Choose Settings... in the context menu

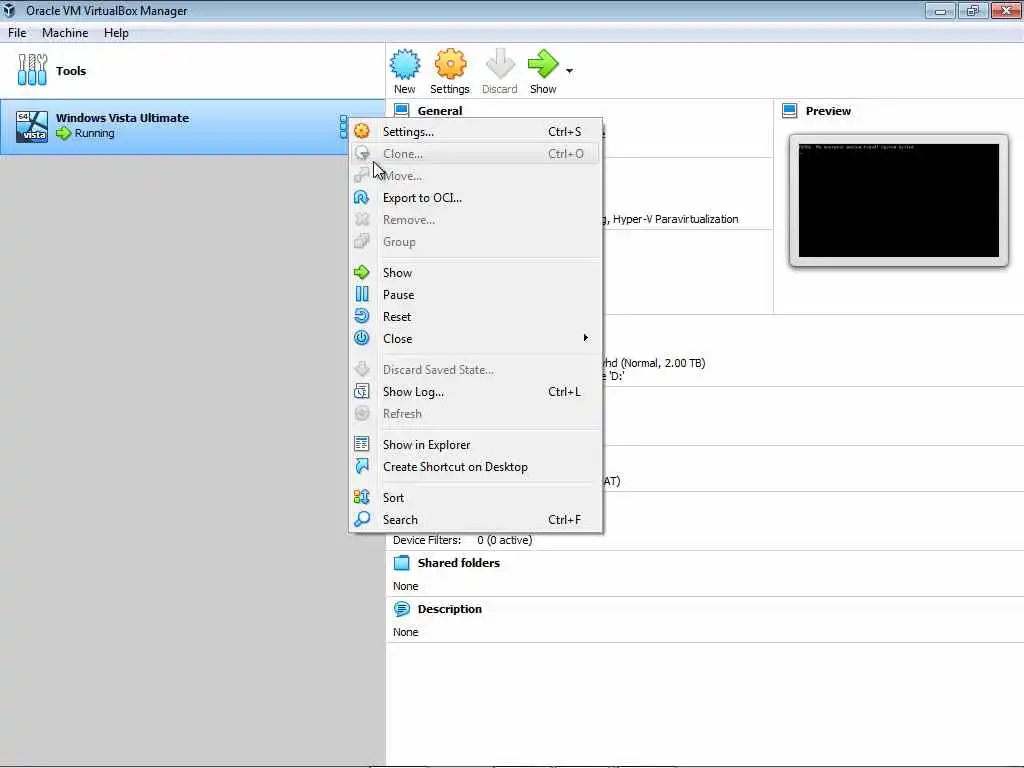(x=475, y=131)
